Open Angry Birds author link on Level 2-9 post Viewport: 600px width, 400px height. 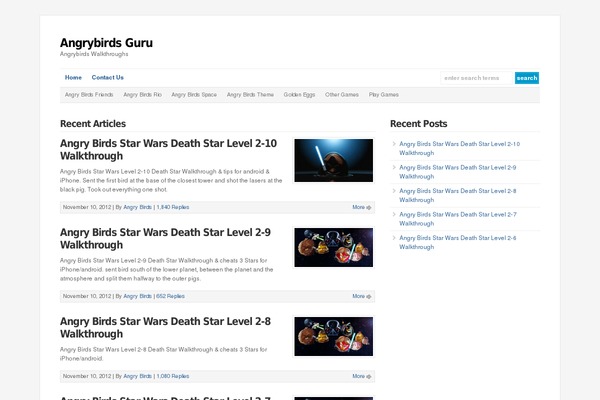click(x=137, y=296)
